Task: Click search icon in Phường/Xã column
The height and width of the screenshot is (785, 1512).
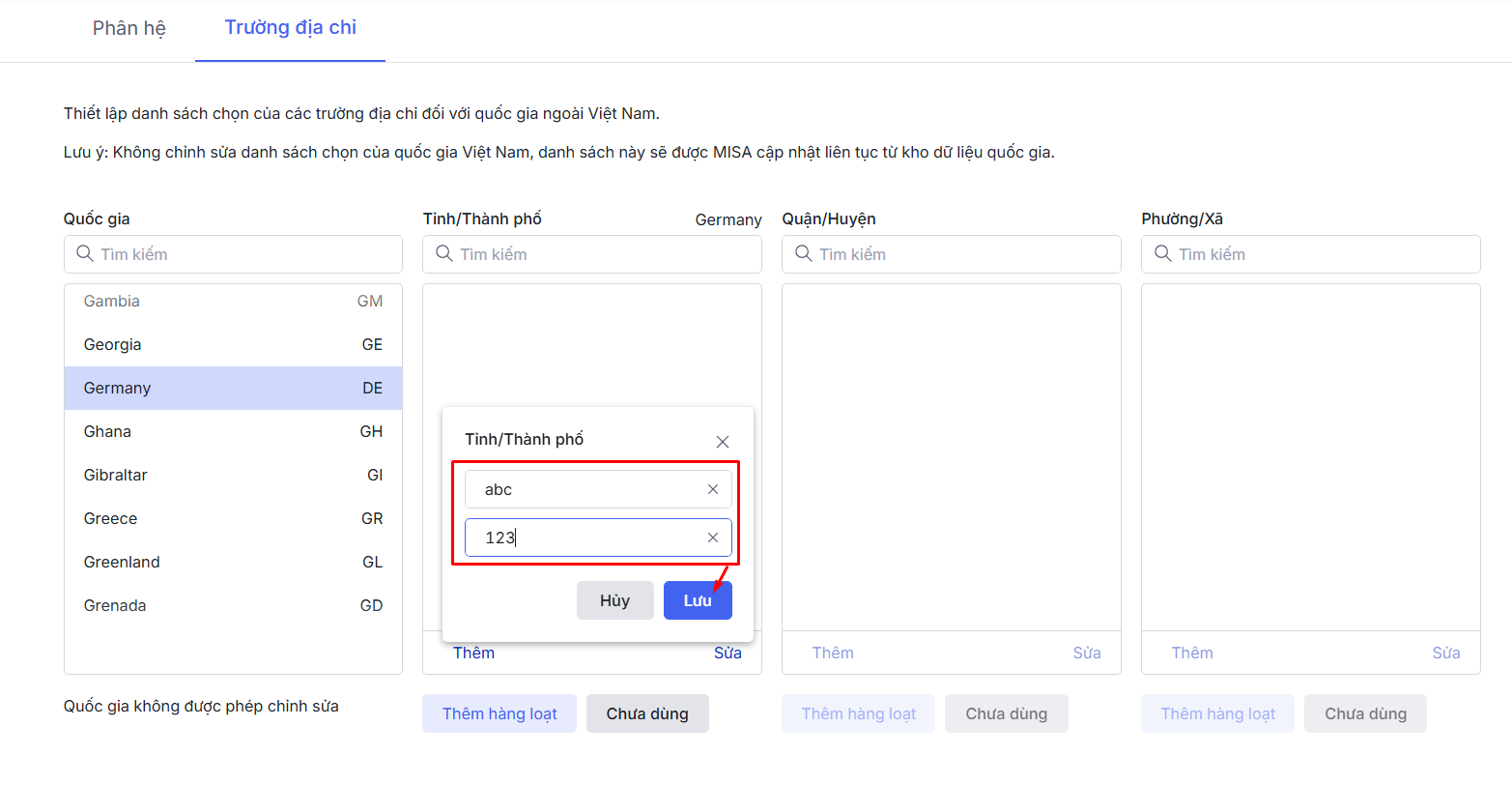Action: tap(1163, 254)
